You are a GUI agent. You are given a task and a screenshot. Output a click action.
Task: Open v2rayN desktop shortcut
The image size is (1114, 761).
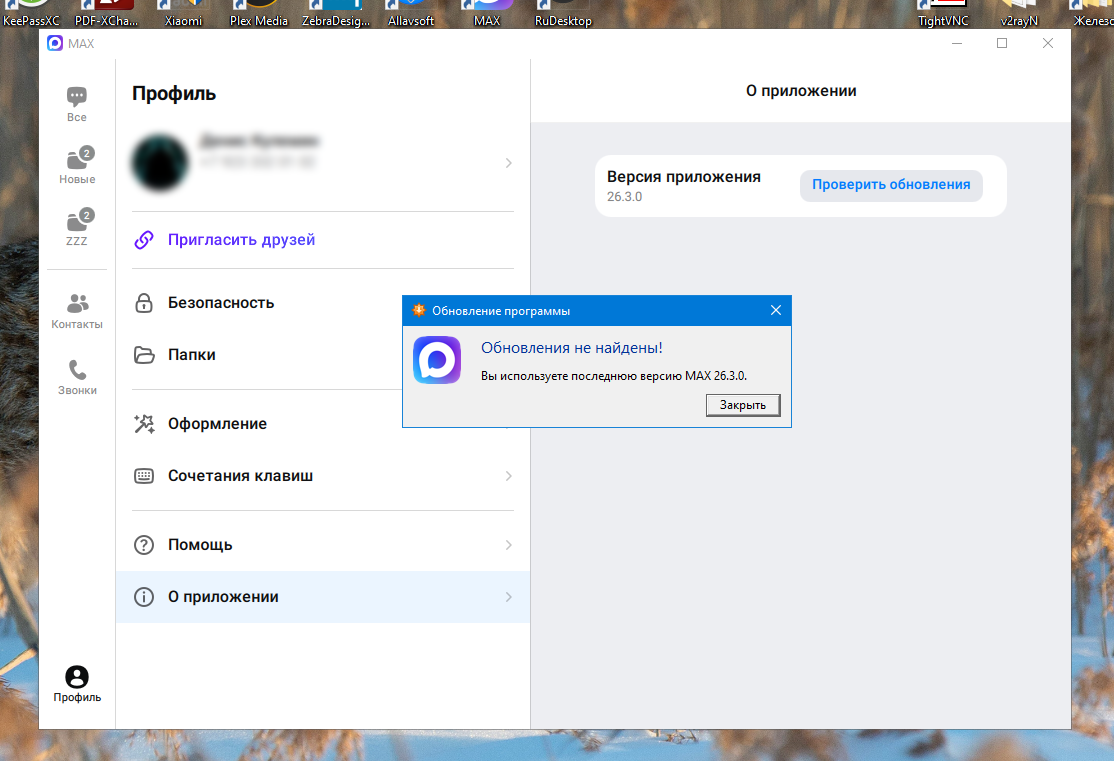pyautogui.click(x=1019, y=14)
